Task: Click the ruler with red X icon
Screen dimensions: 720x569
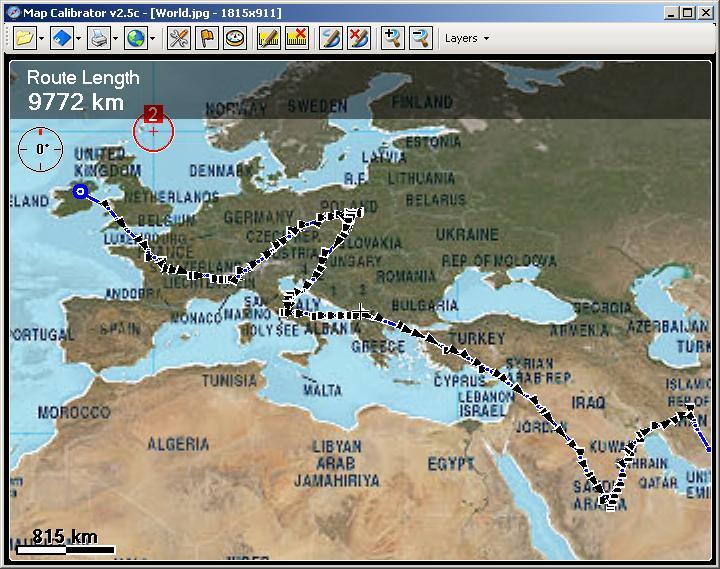Action: point(297,38)
